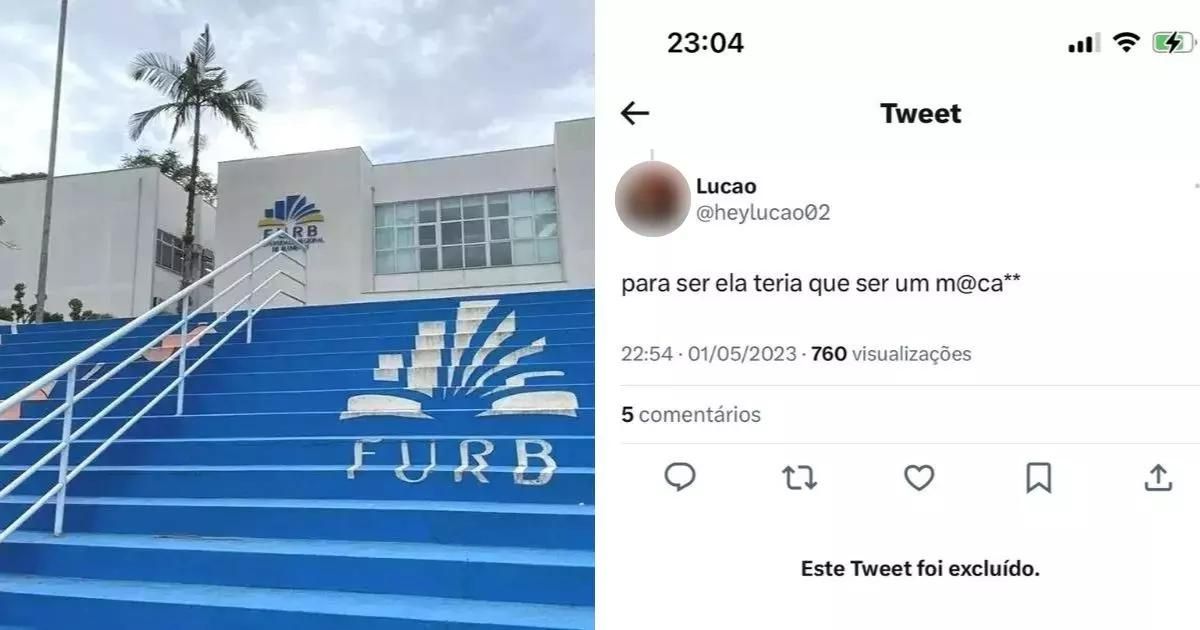Tap the 23:04 clock in status bar
1200x630 pixels.
[x=706, y=43]
